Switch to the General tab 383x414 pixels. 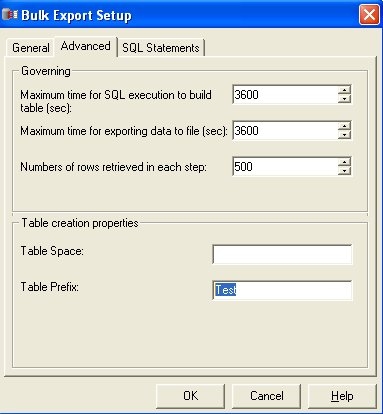tap(31, 48)
